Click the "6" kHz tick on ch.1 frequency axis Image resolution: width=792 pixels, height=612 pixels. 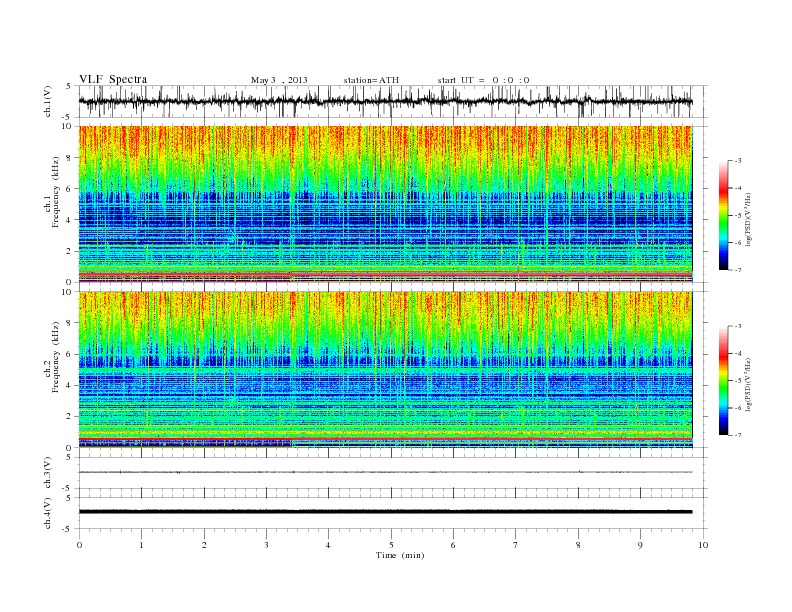(70, 189)
